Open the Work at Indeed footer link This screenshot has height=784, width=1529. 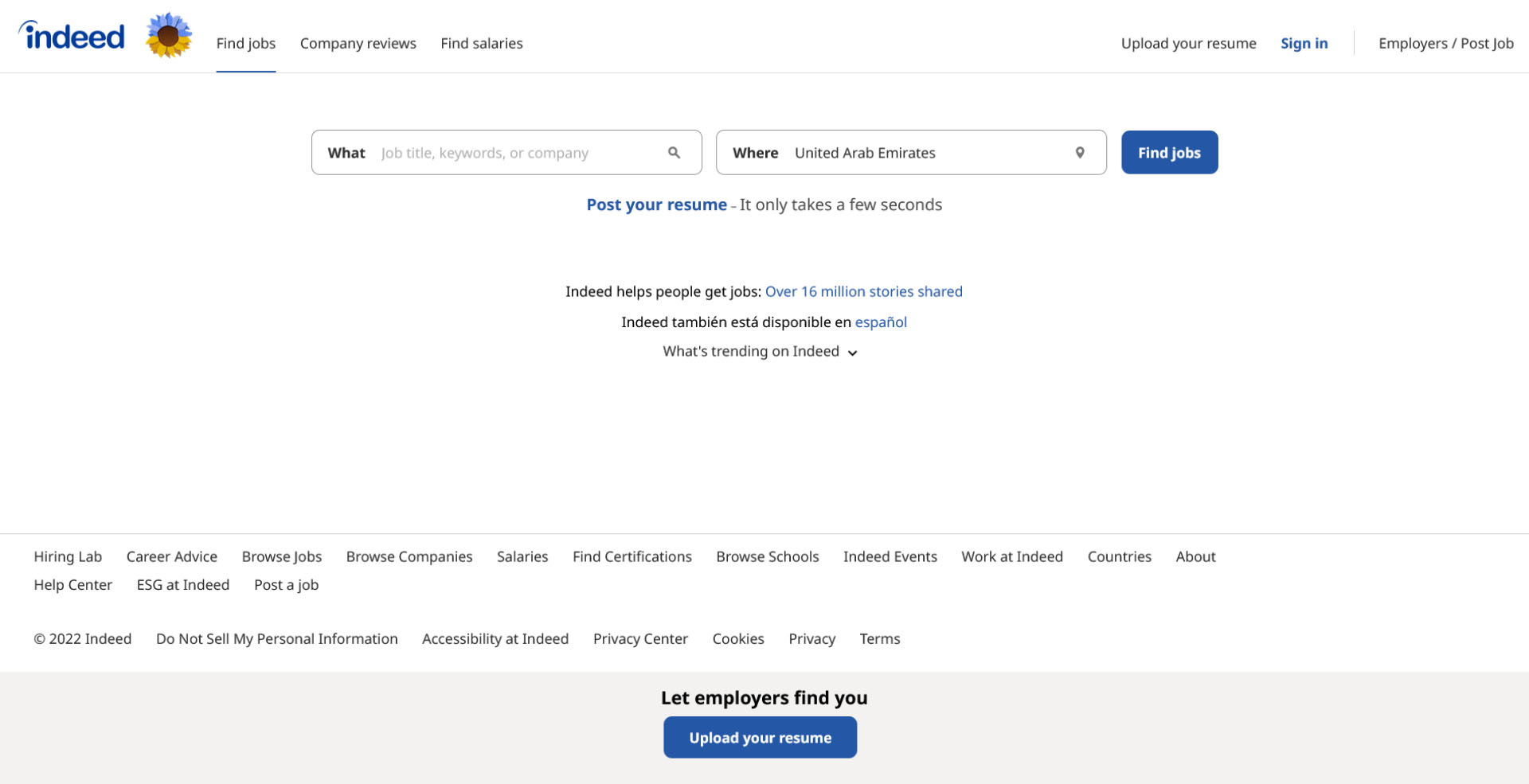[1012, 556]
